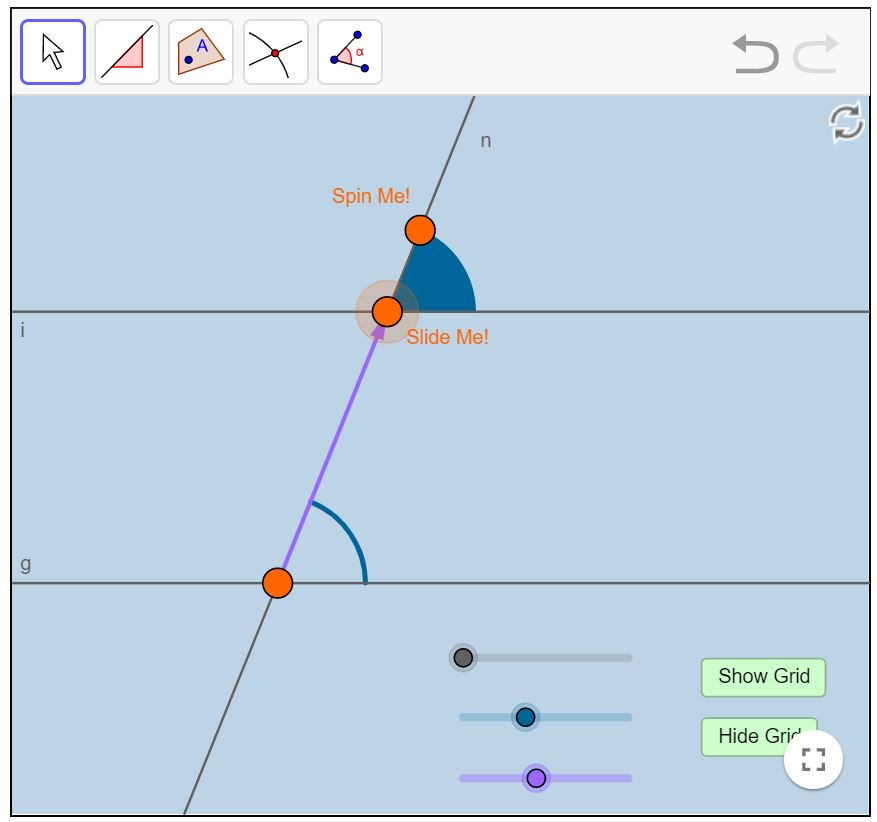Click the line label i
Screen dimensions: 877x822
coord(22,330)
